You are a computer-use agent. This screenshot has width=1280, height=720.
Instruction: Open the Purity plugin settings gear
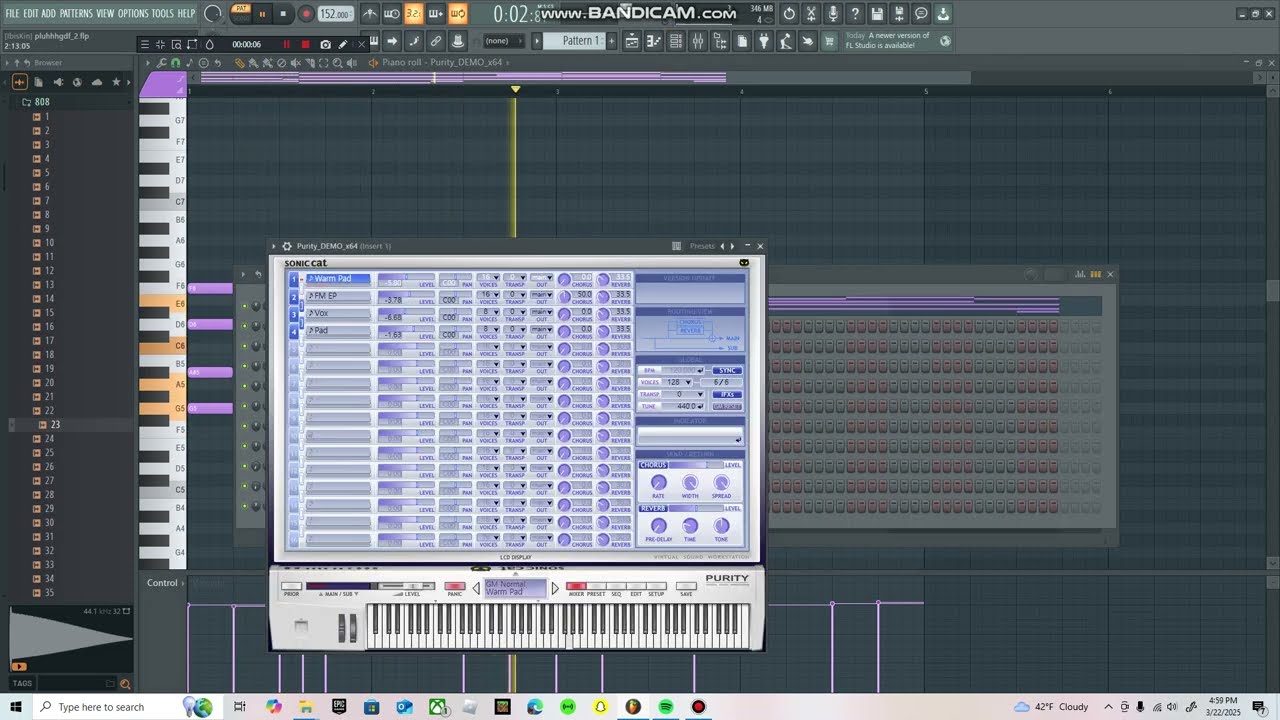click(x=287, y=246)
